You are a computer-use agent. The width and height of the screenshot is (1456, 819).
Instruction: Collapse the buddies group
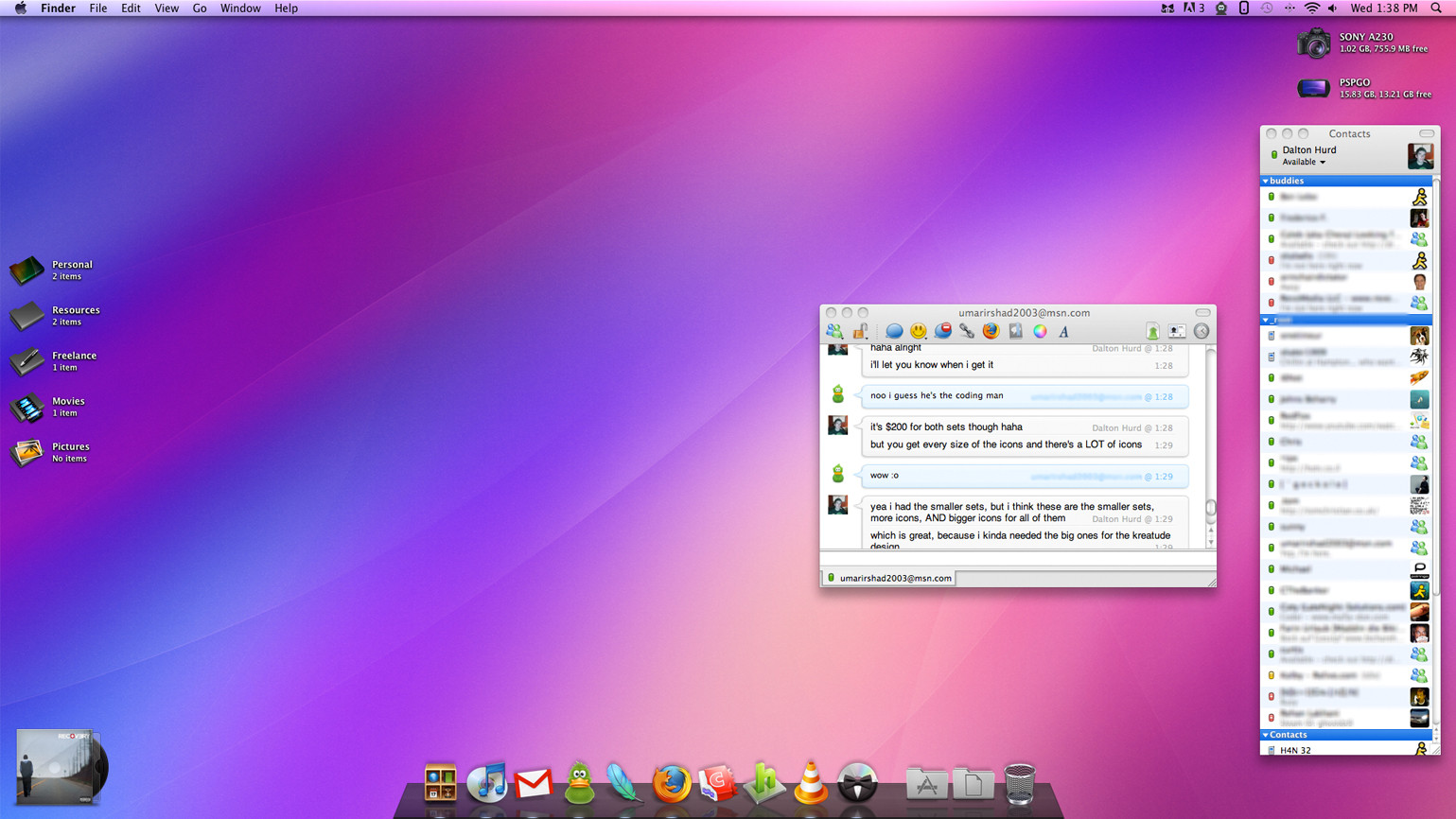(x=1266, y=181)
